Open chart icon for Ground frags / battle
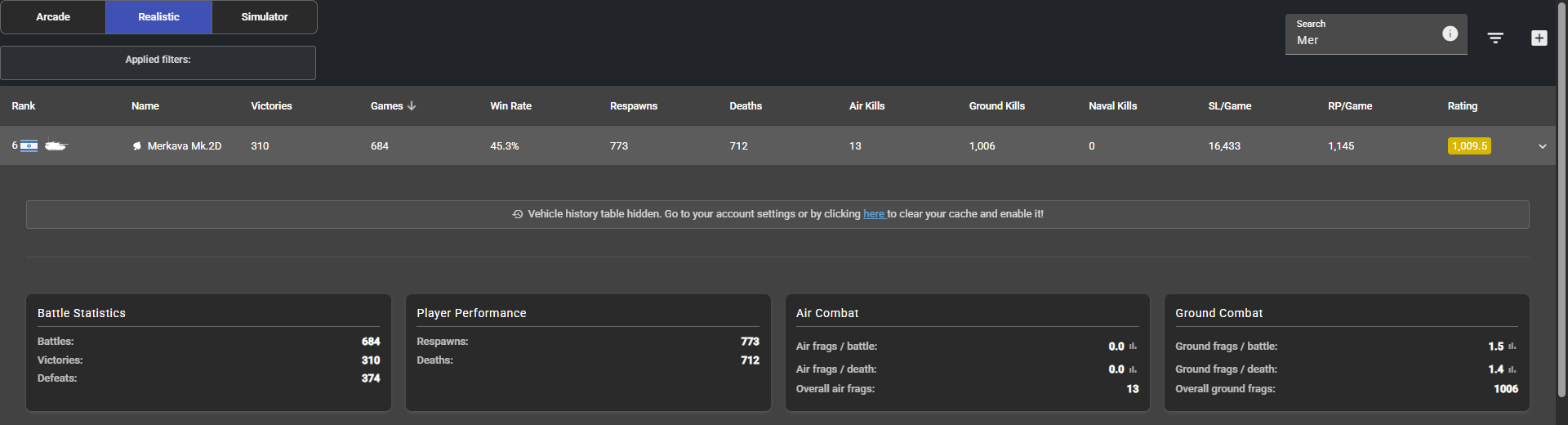Image resolution: width=1568 pixels, height=425 pixels. coord(1512,347)
